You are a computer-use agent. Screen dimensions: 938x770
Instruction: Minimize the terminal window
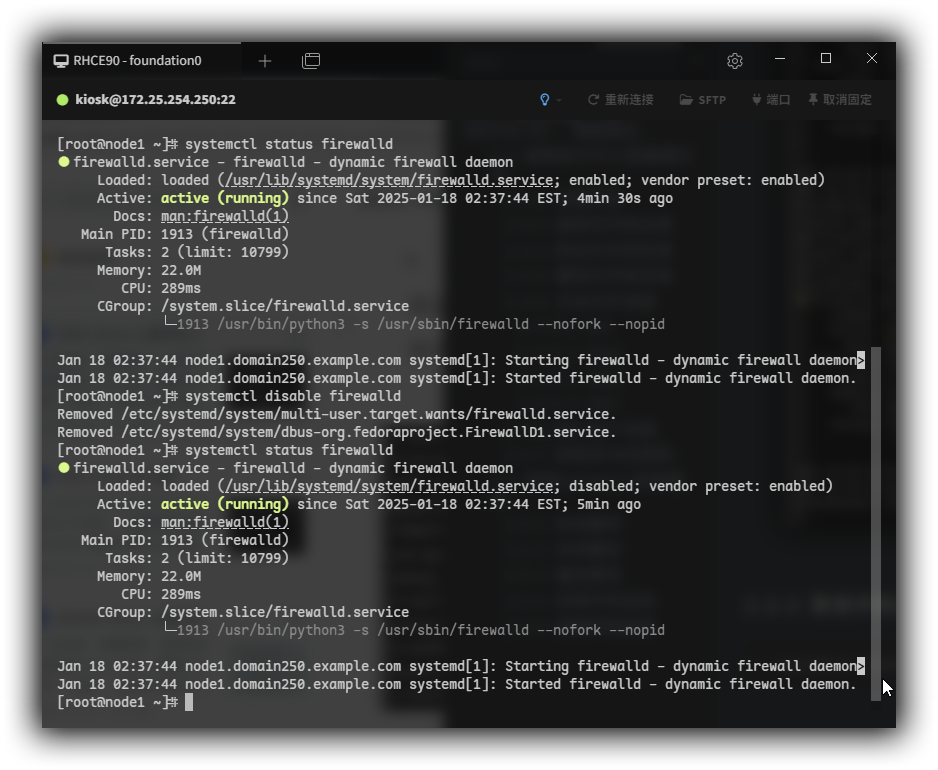click(780, 59)
